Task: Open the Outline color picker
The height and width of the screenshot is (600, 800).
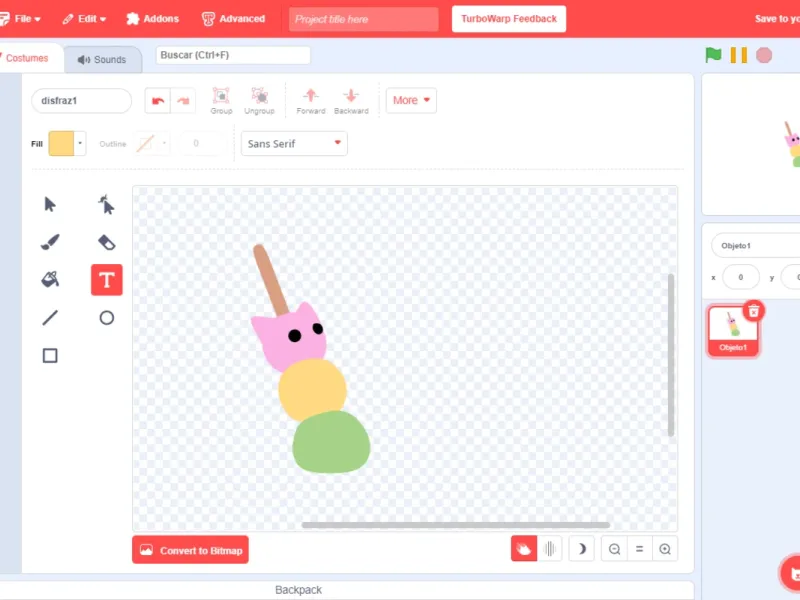Action: (x=151, y=143)
